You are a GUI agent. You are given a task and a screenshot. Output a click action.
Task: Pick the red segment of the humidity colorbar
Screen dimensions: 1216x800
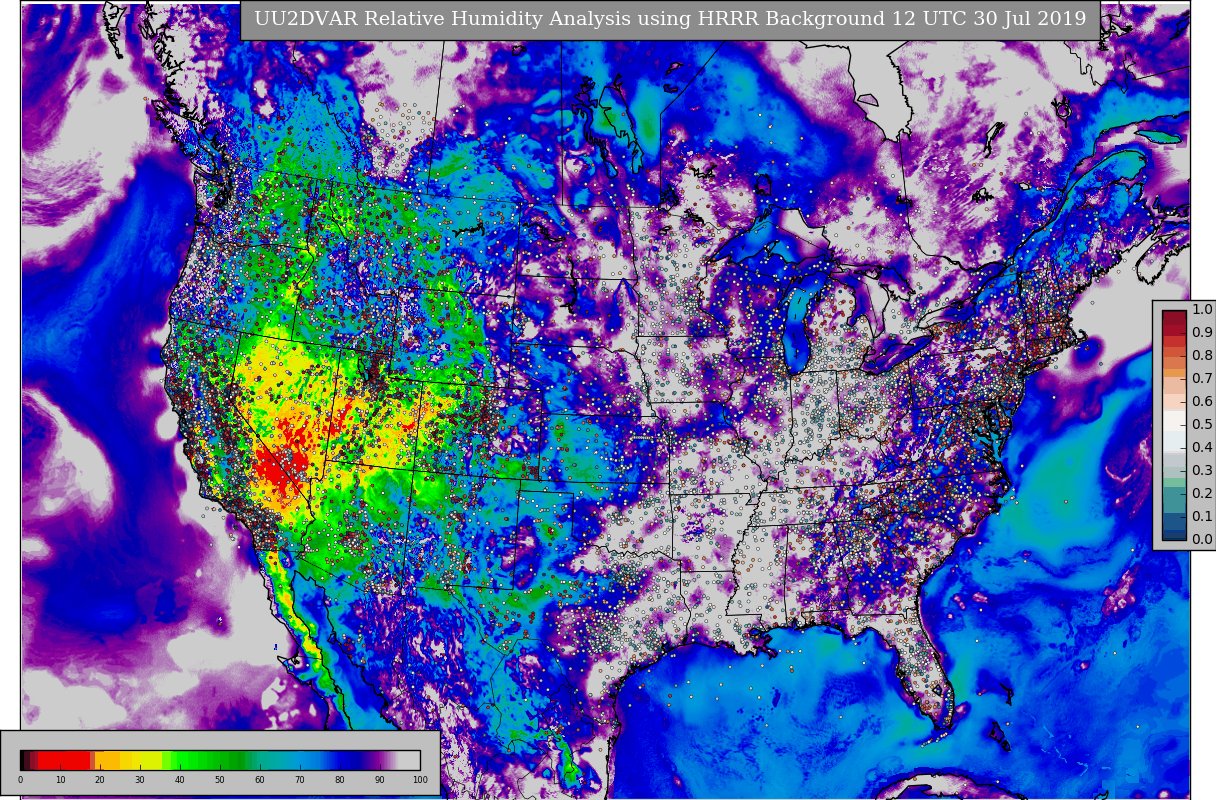click(64, 760)
